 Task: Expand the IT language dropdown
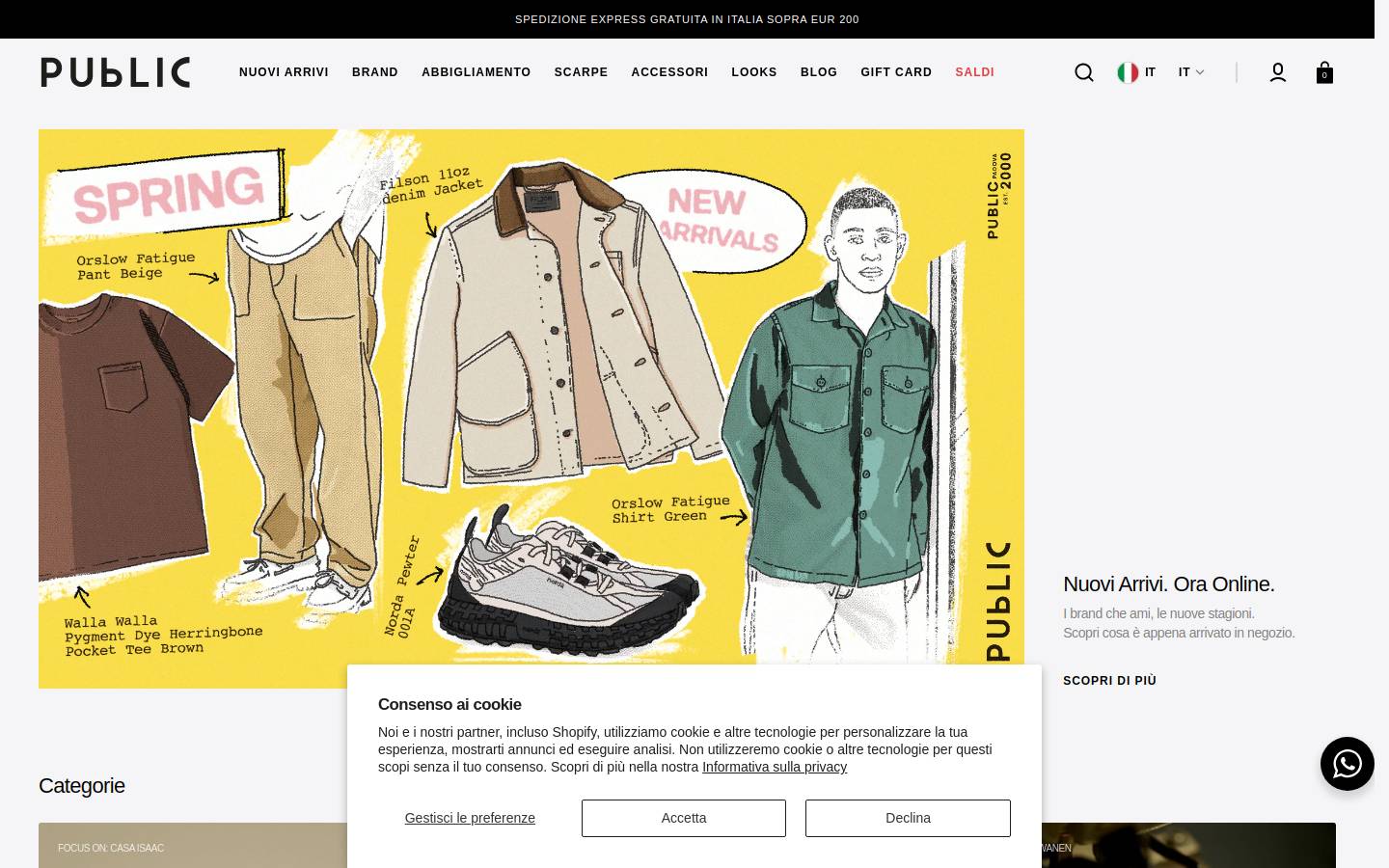pos(1191,72)
